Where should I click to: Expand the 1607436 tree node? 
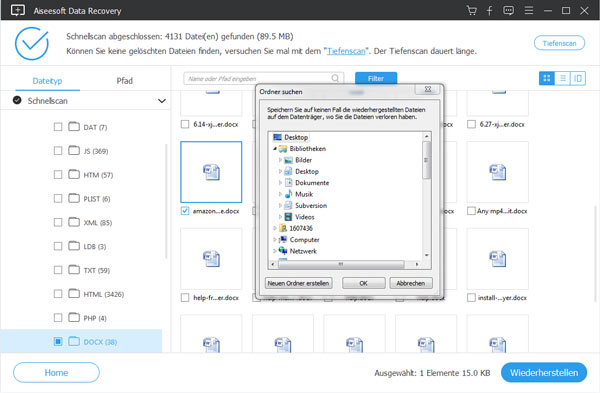(275, 228)
